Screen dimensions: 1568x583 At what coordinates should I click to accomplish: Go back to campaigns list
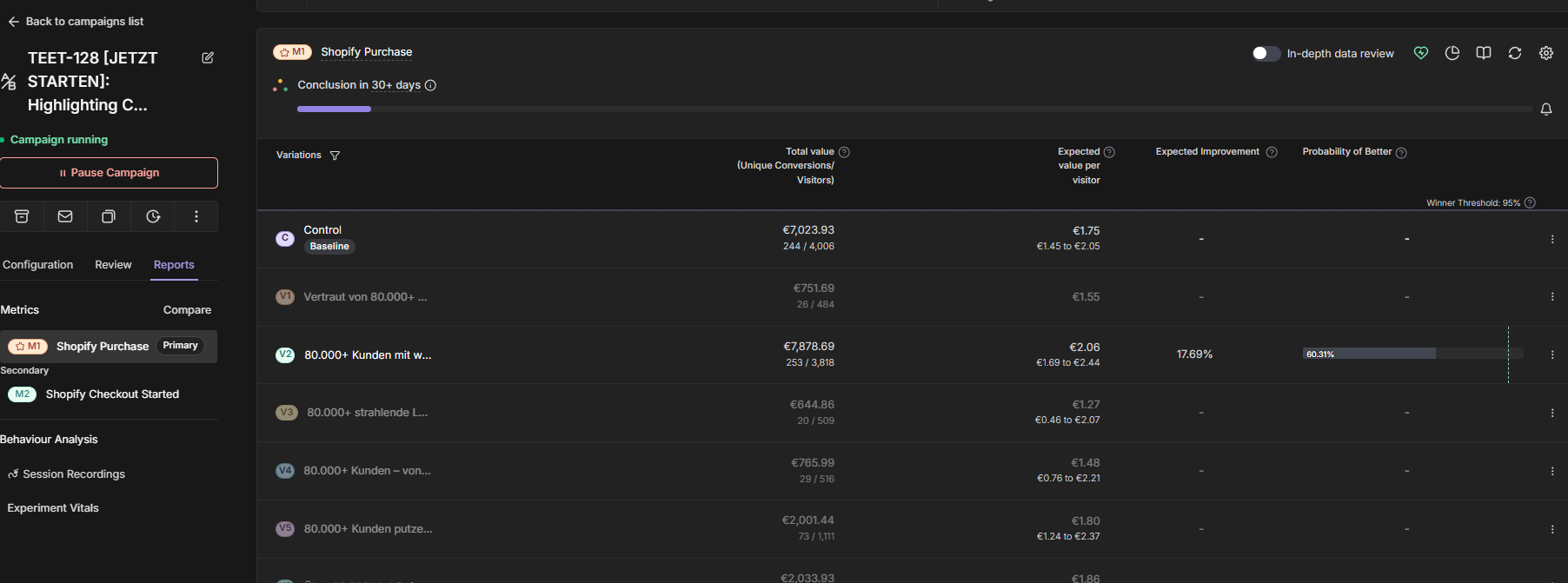click(76, 22)
